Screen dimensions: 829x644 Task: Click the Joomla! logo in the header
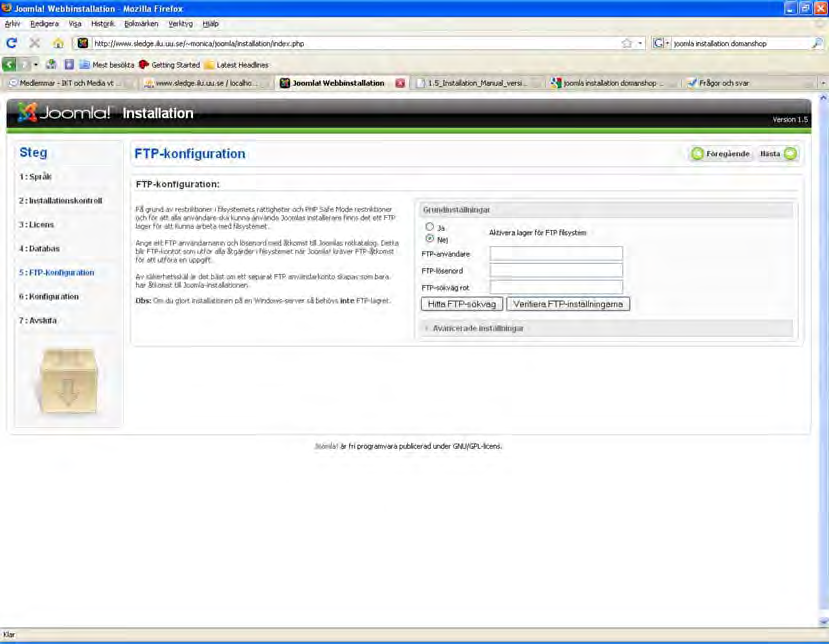(64, 113)
